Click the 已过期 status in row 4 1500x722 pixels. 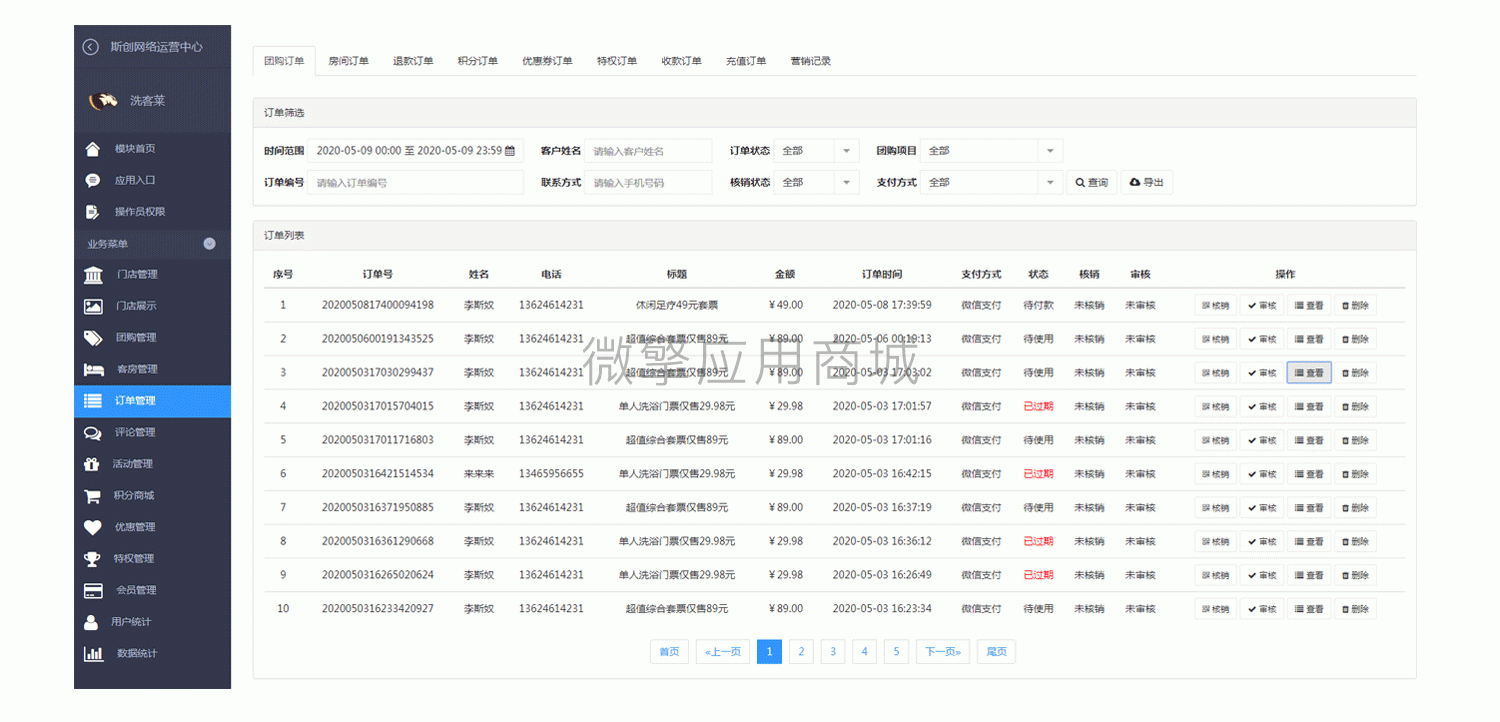(x=1038, y=407)
